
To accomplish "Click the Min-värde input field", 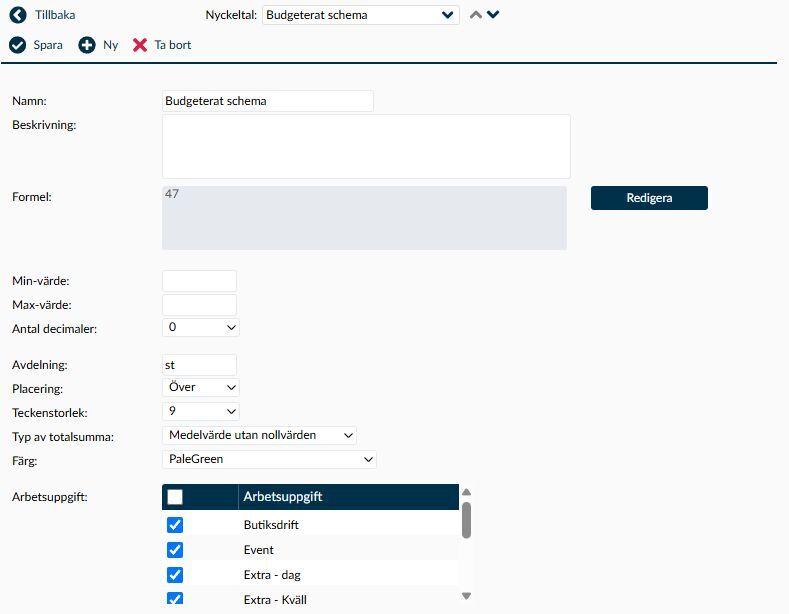I will click(199, 281).
